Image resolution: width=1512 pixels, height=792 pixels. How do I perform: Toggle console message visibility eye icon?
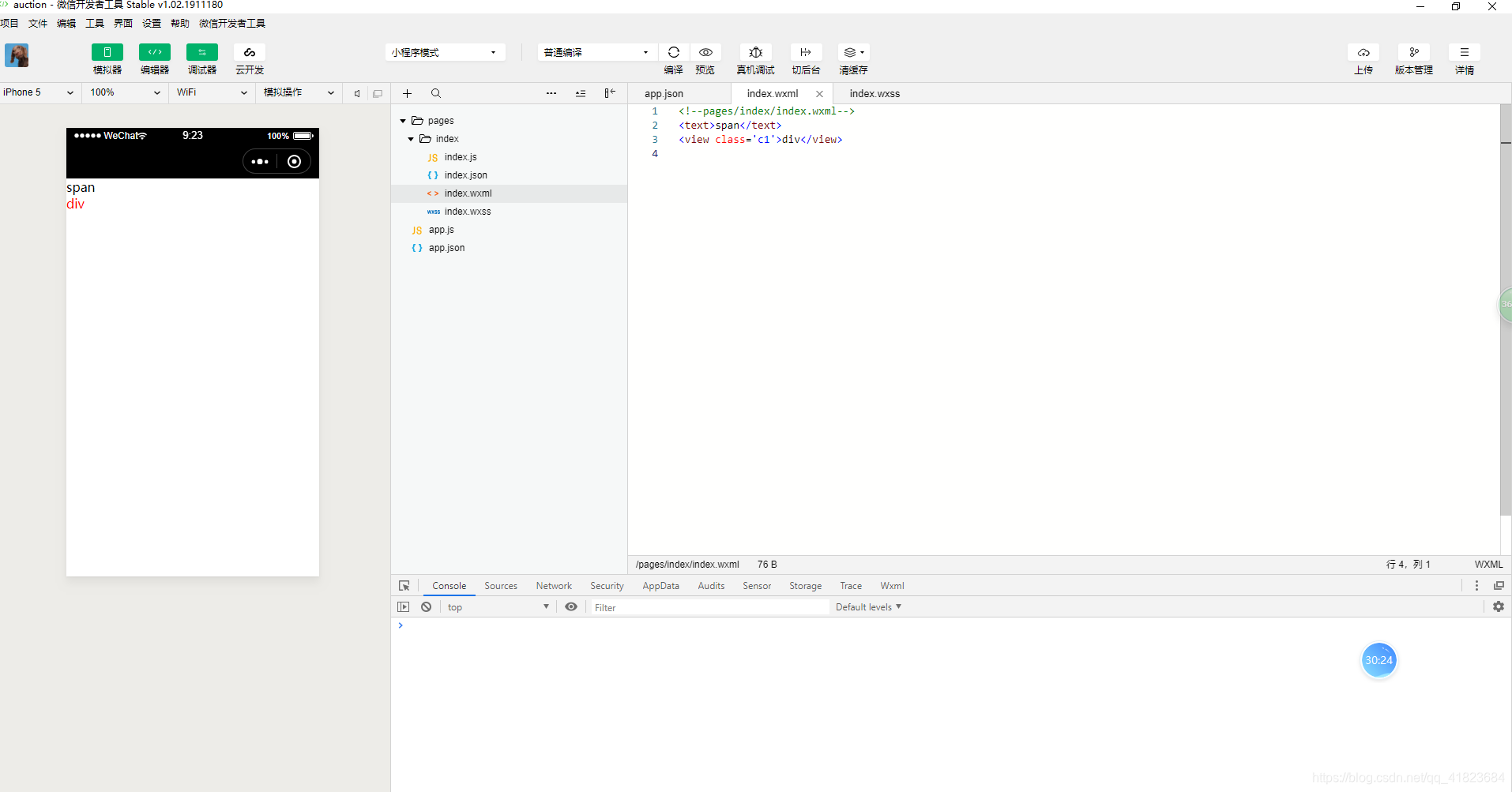pos(571,606)
